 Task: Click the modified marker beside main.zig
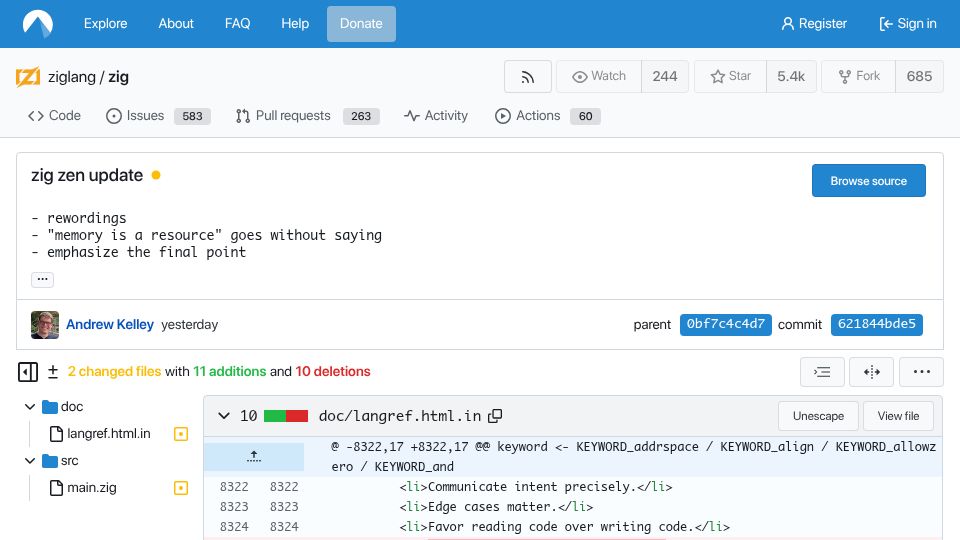click(181, 488)
